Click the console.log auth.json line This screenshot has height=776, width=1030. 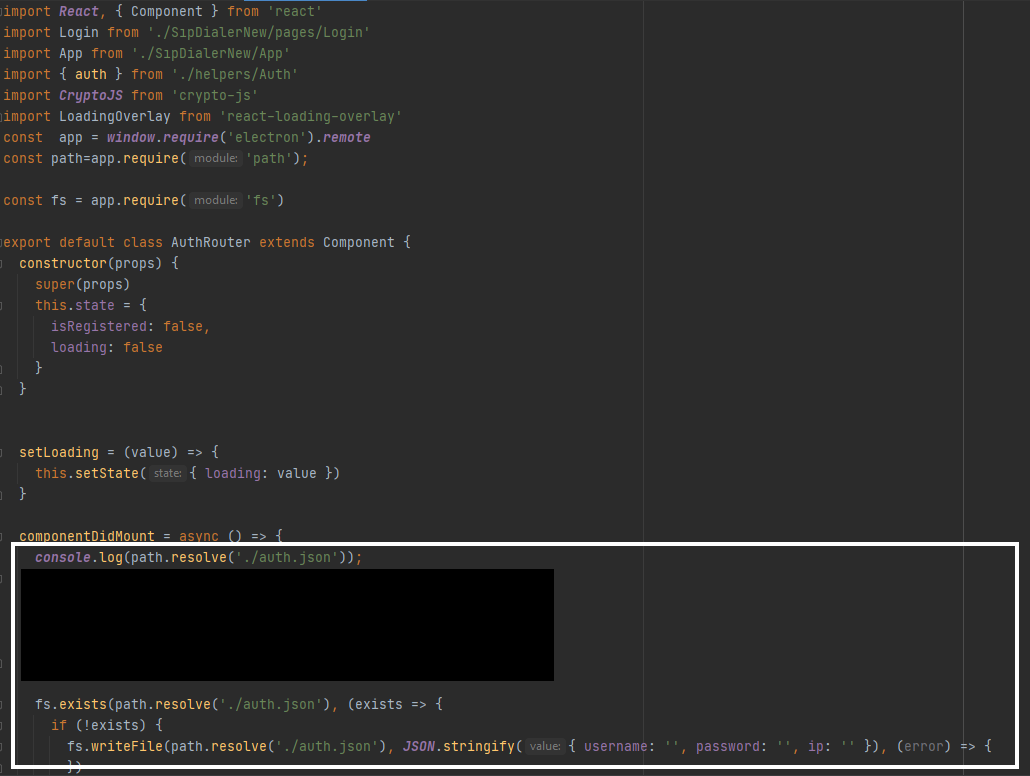[x=200, y=557]
